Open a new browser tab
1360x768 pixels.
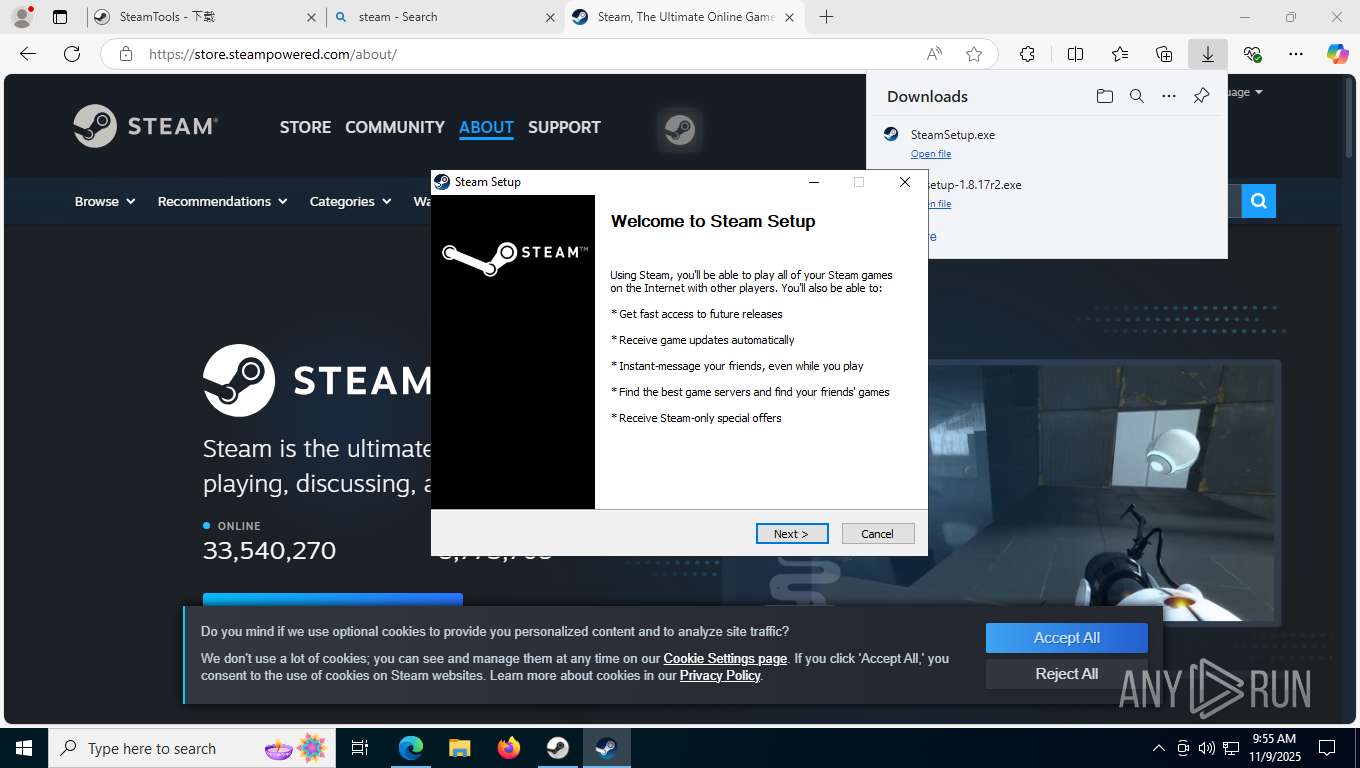826,17
